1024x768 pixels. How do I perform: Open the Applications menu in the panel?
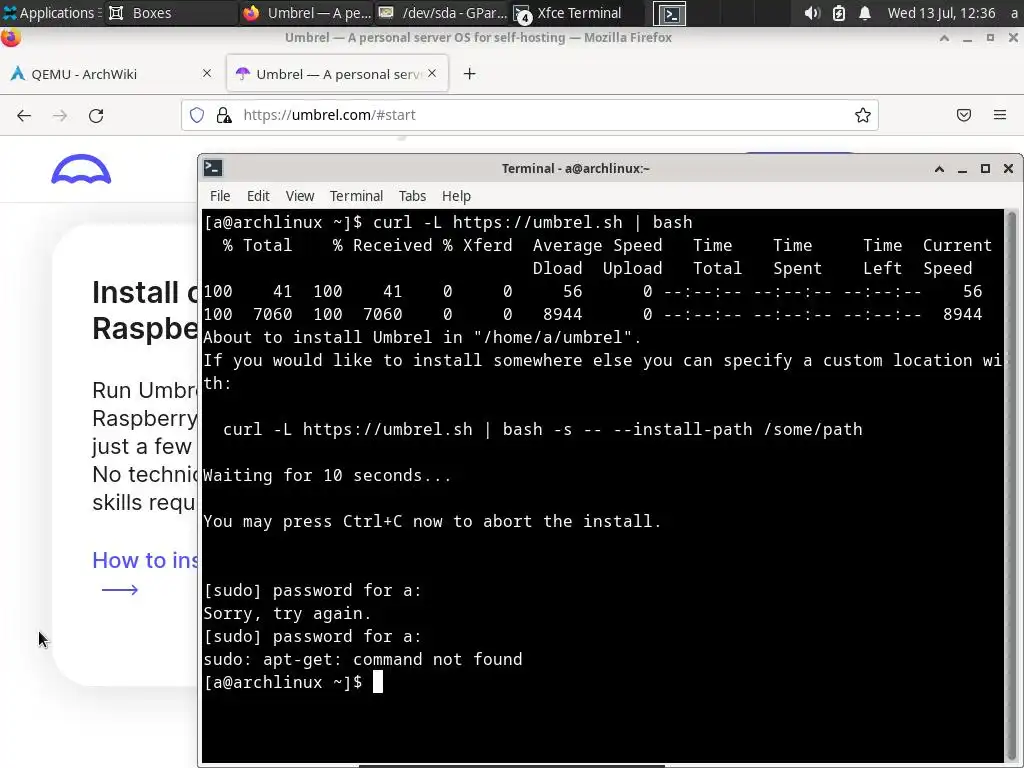52,13
